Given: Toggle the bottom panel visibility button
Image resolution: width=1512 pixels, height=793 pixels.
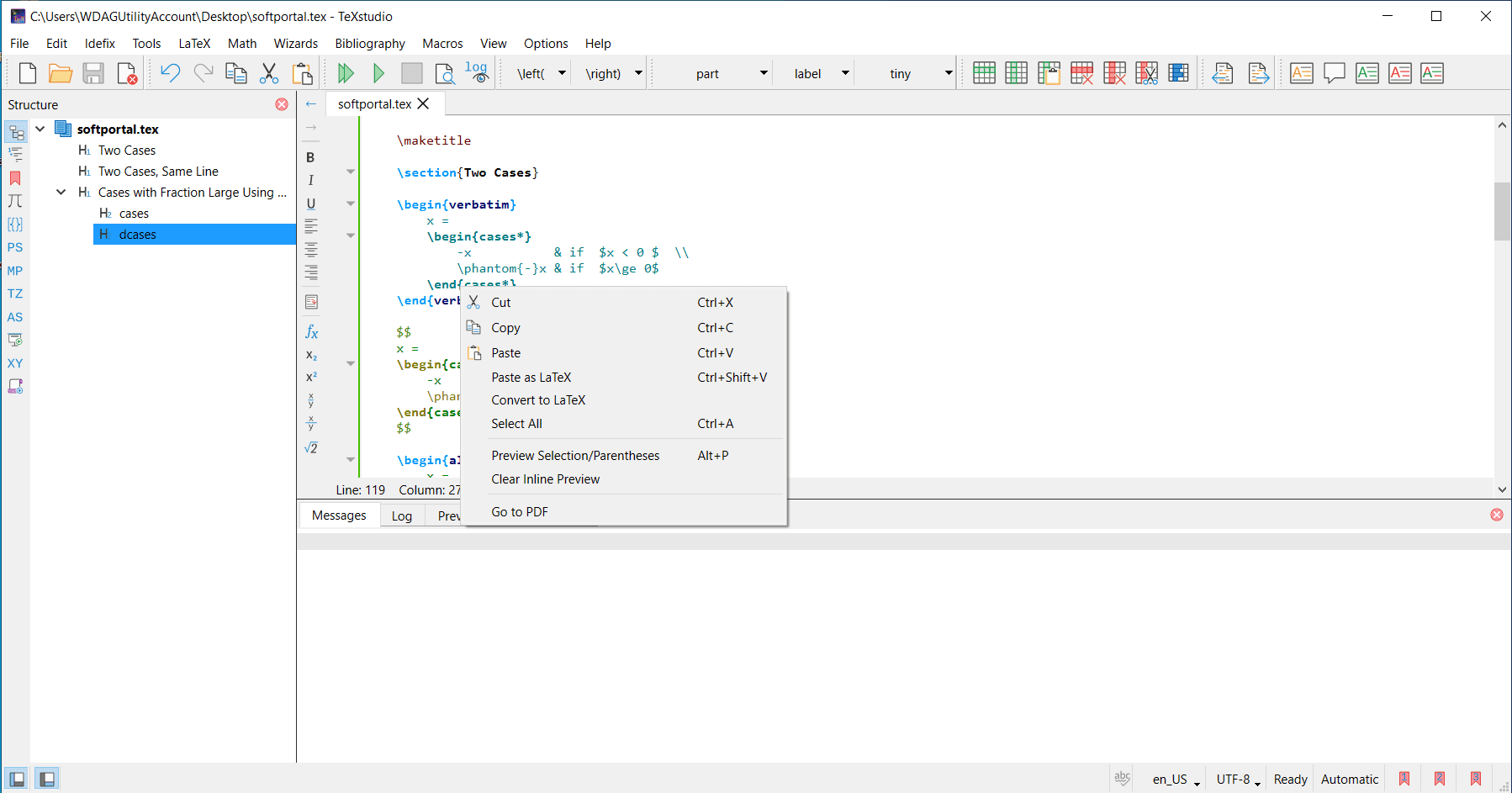Looking at the screenshot, I should pos(47,779).
